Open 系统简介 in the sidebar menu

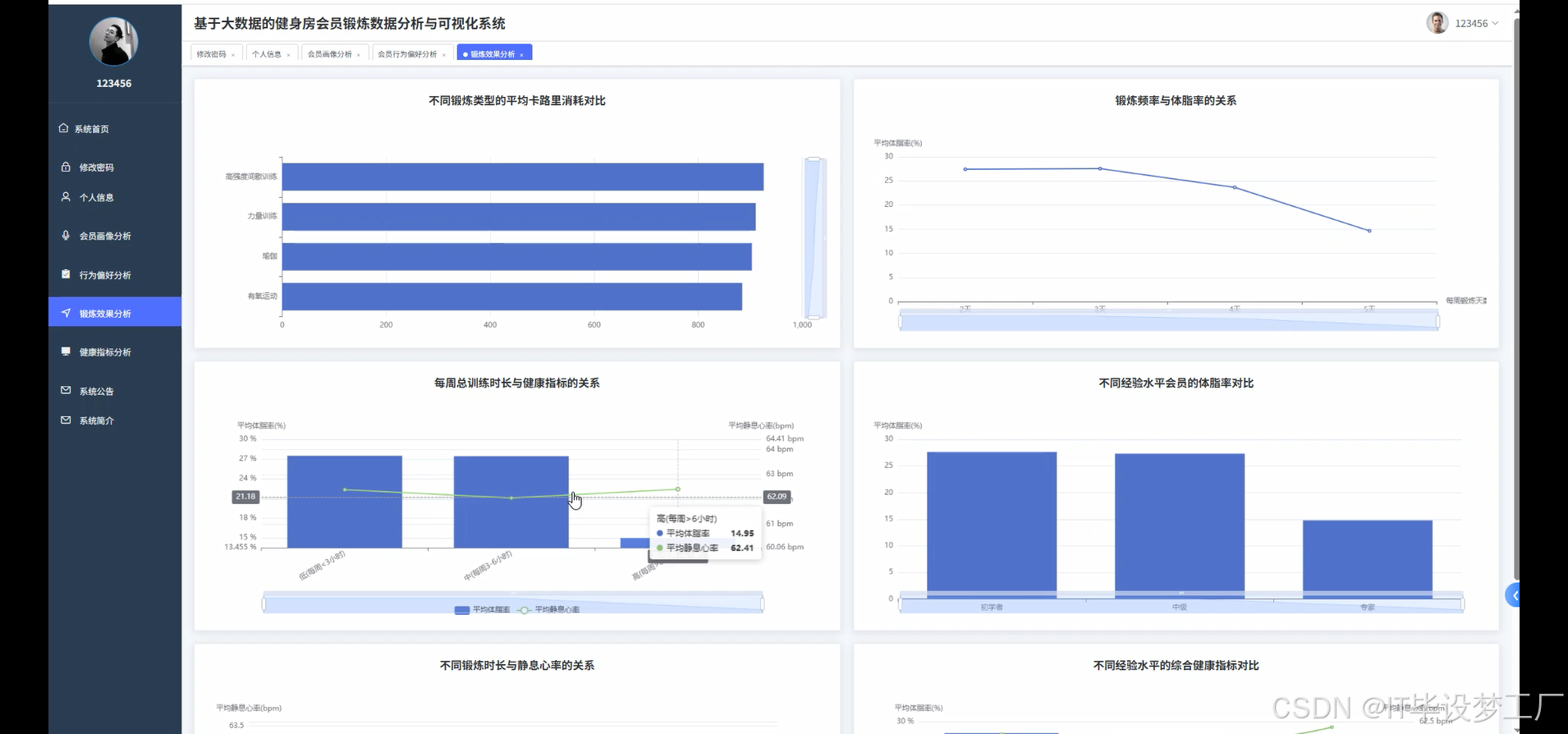click(x=115, y=420)
